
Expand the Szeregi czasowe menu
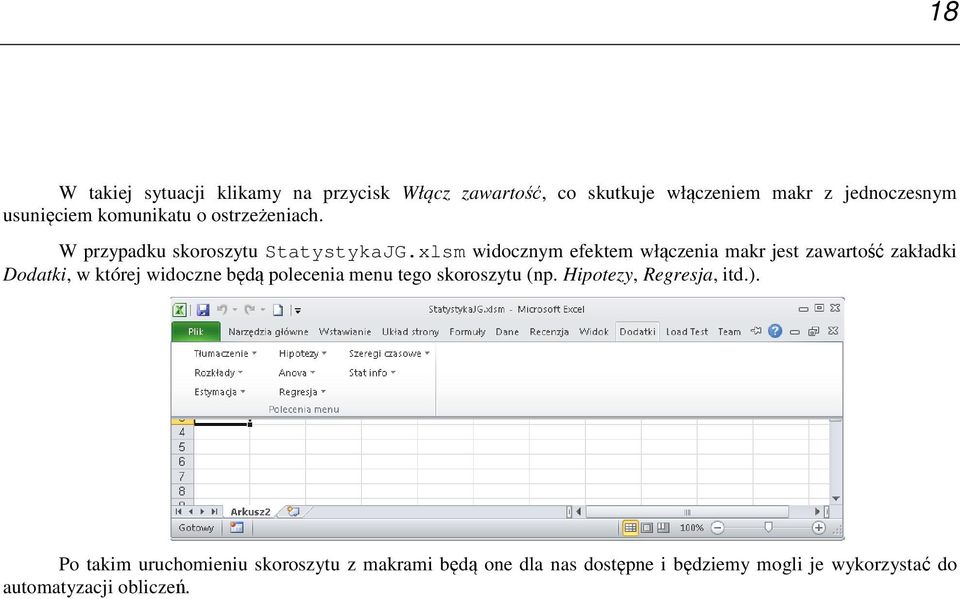[389, 353]
